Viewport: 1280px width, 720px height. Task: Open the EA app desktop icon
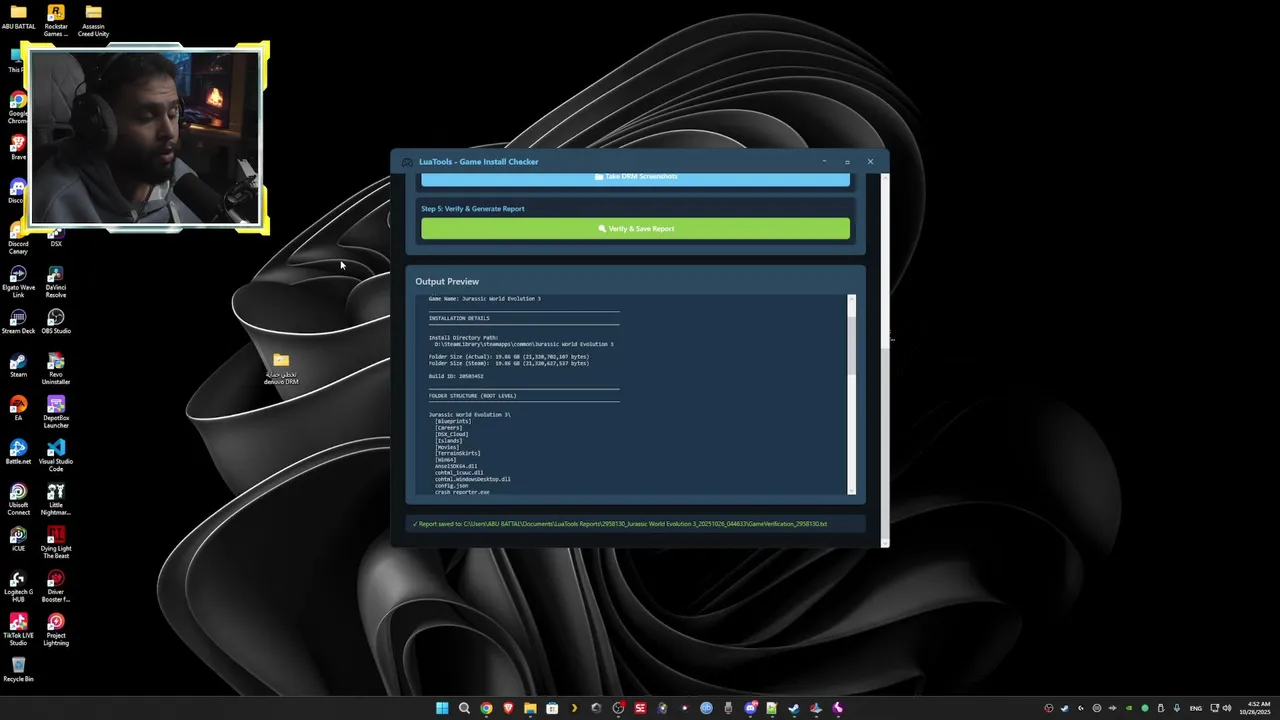(x=18, y=409)
